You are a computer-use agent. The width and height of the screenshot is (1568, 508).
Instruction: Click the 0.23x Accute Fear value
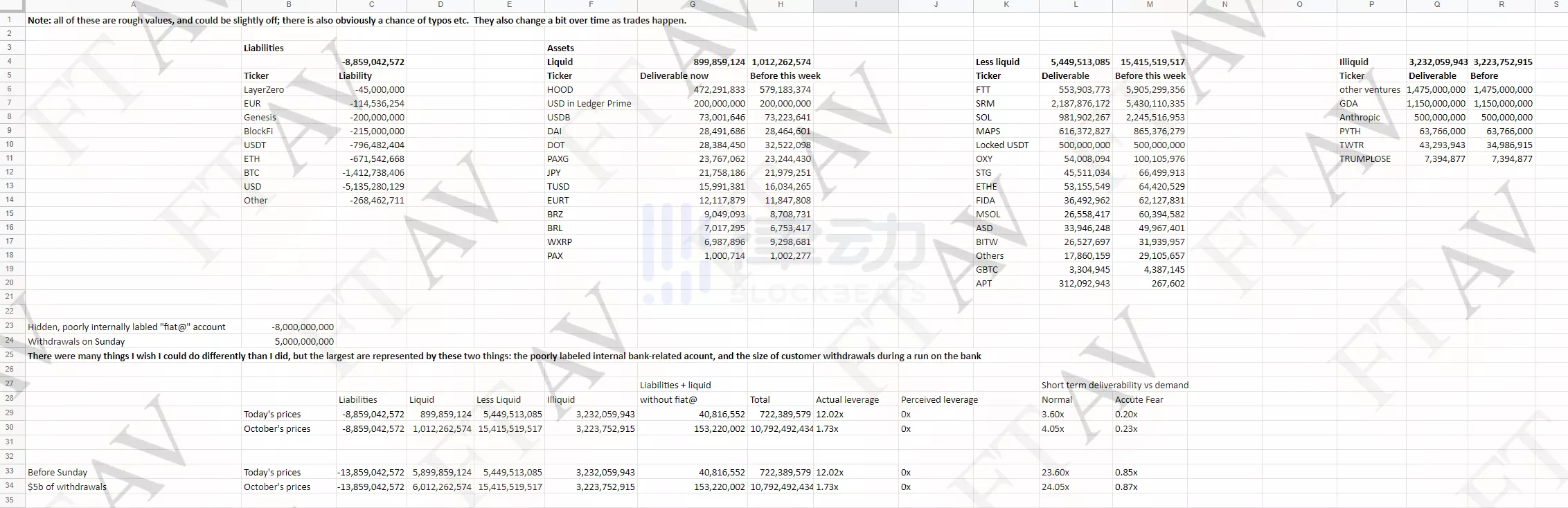point(1126,428)
